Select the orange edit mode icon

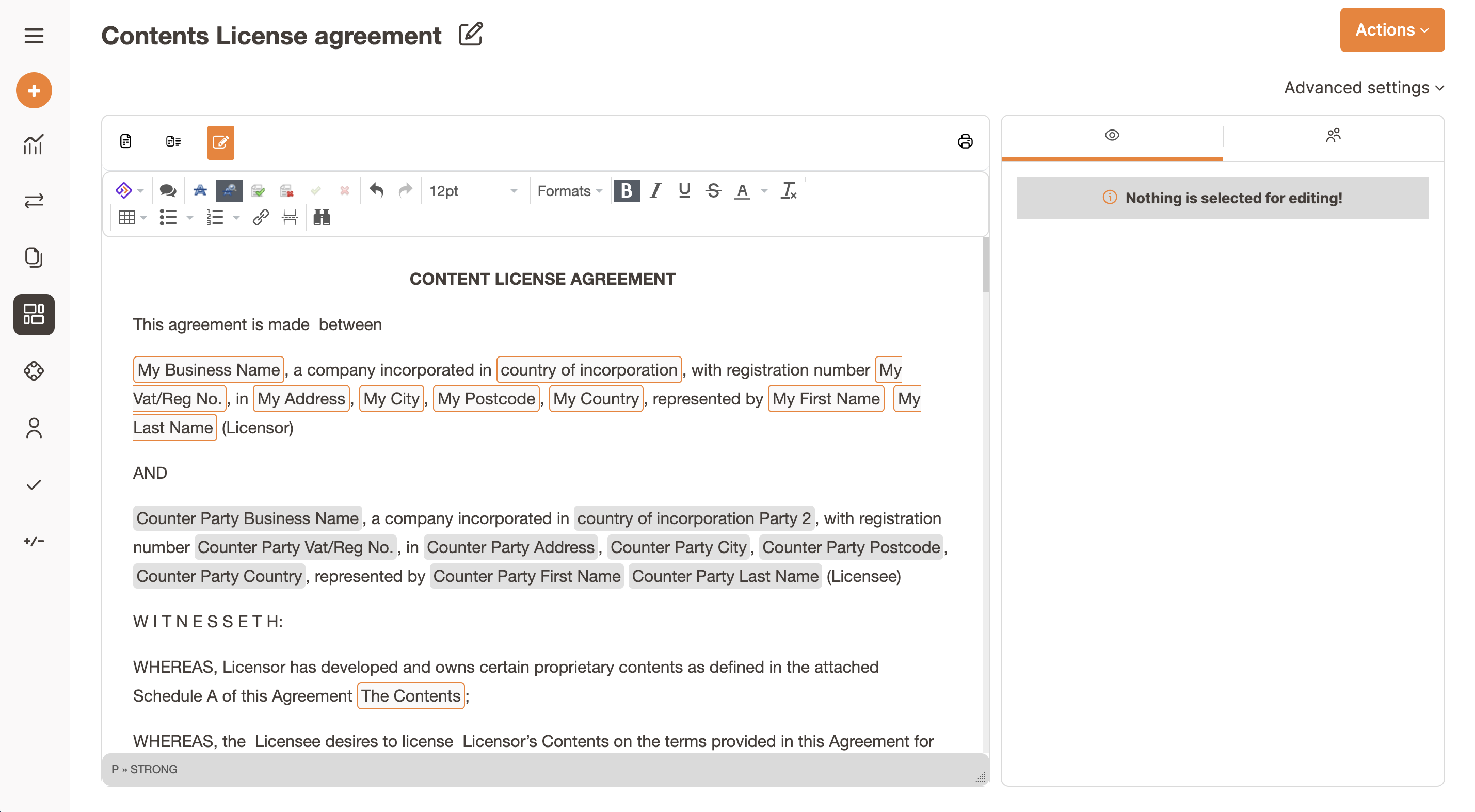(x=220, y=142)
